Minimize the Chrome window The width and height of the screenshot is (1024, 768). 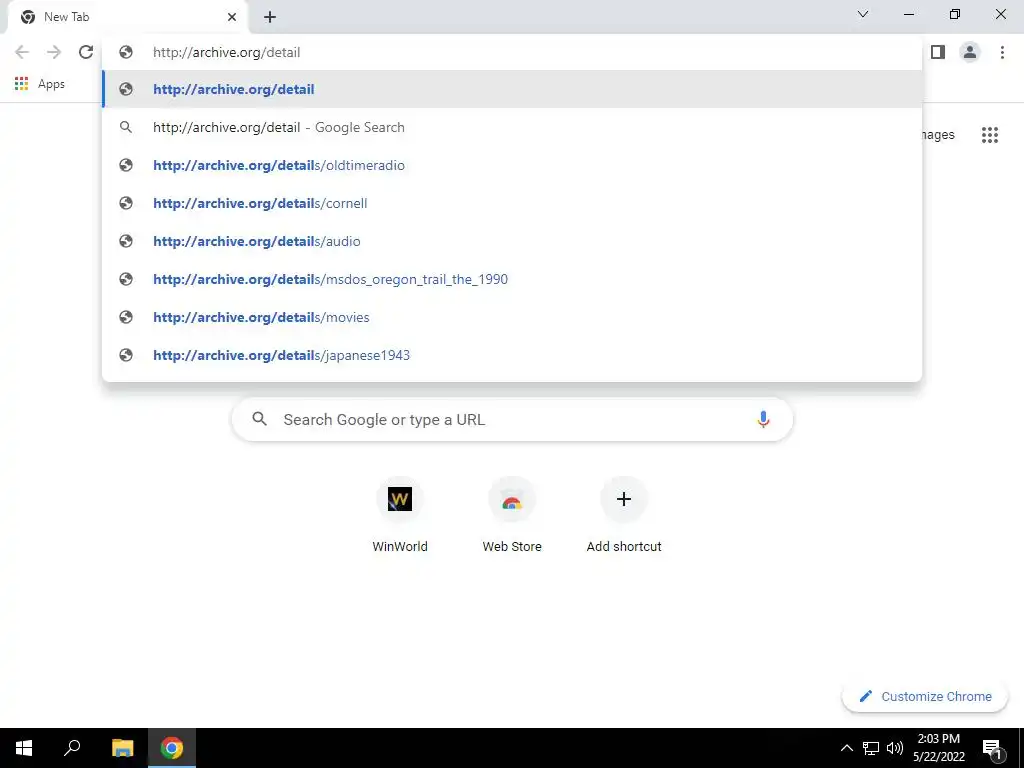(908, 14)
